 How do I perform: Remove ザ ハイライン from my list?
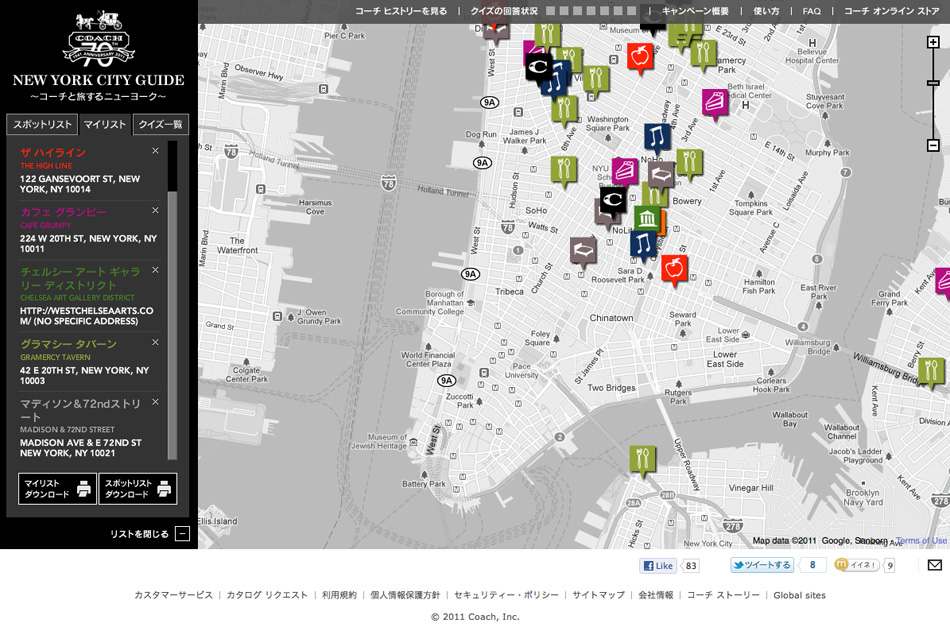click(155, 151)
